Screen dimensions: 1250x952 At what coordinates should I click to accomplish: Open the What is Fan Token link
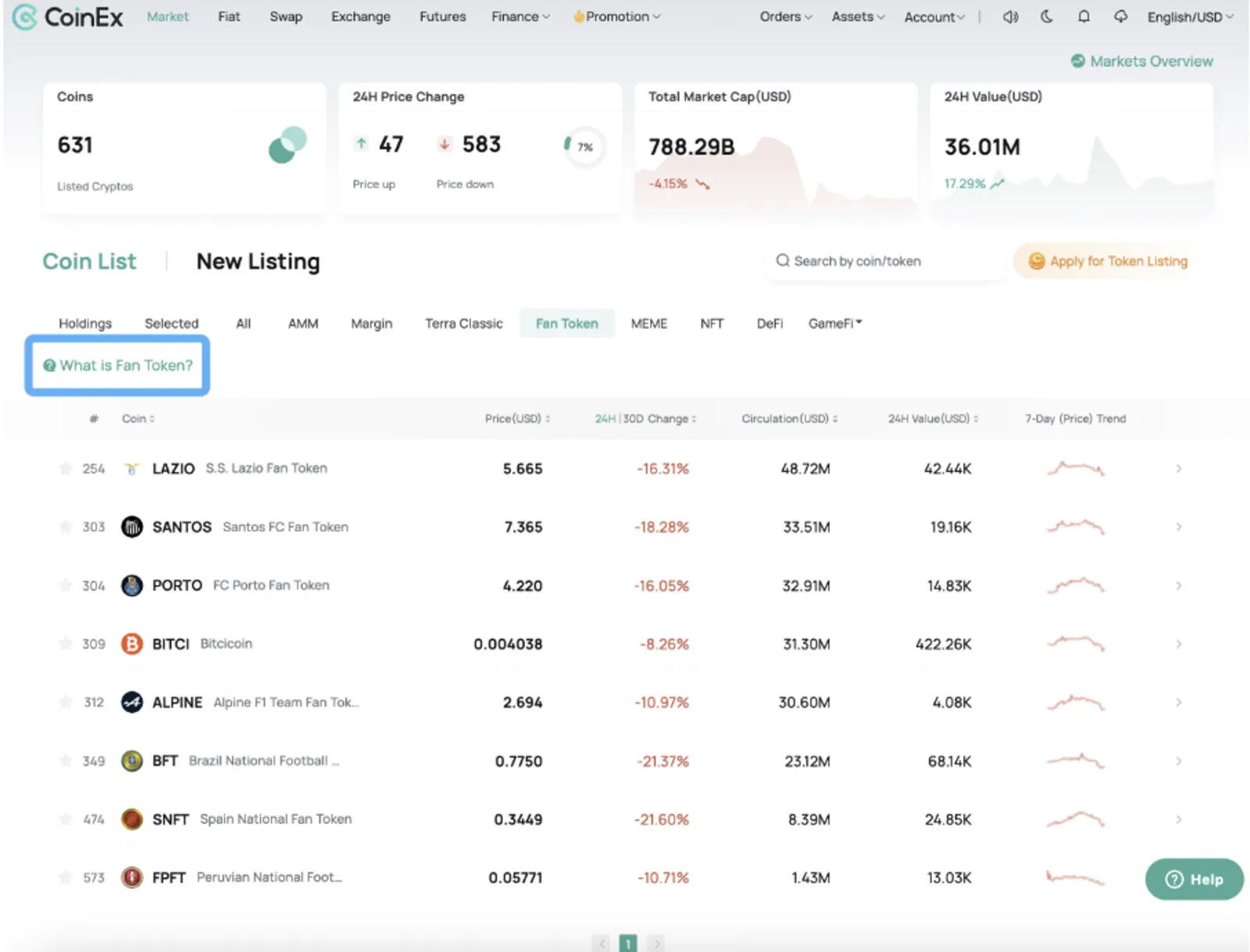pyautogui.click(x=118, y=365)
